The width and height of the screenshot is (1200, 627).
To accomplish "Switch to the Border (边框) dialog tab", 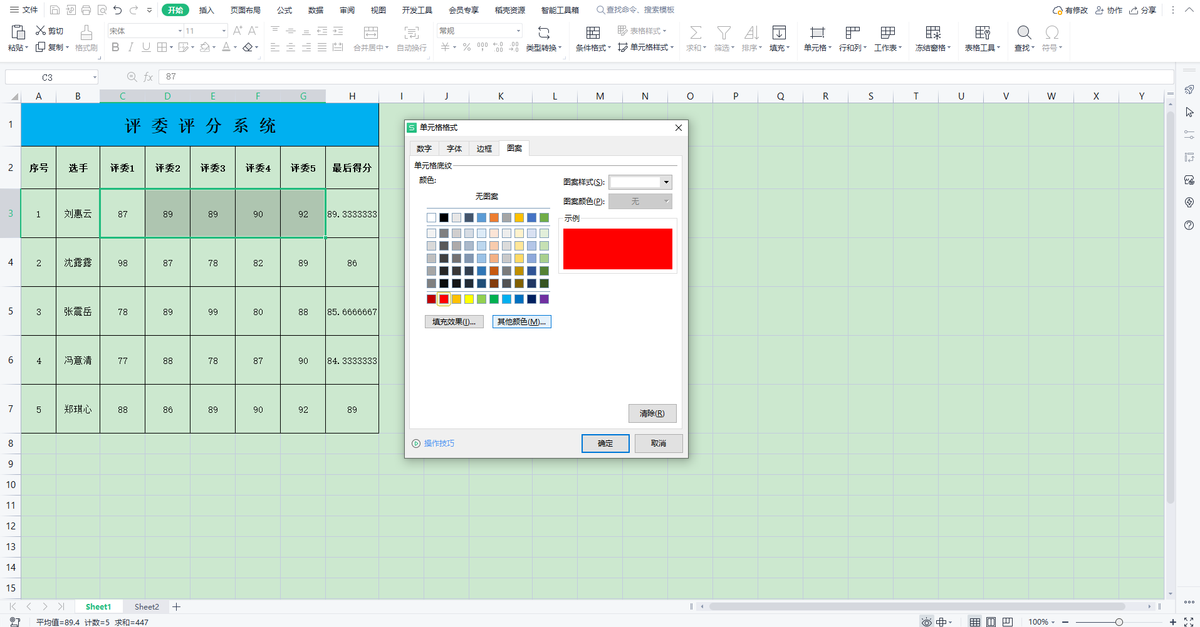I will coord(484,148).
